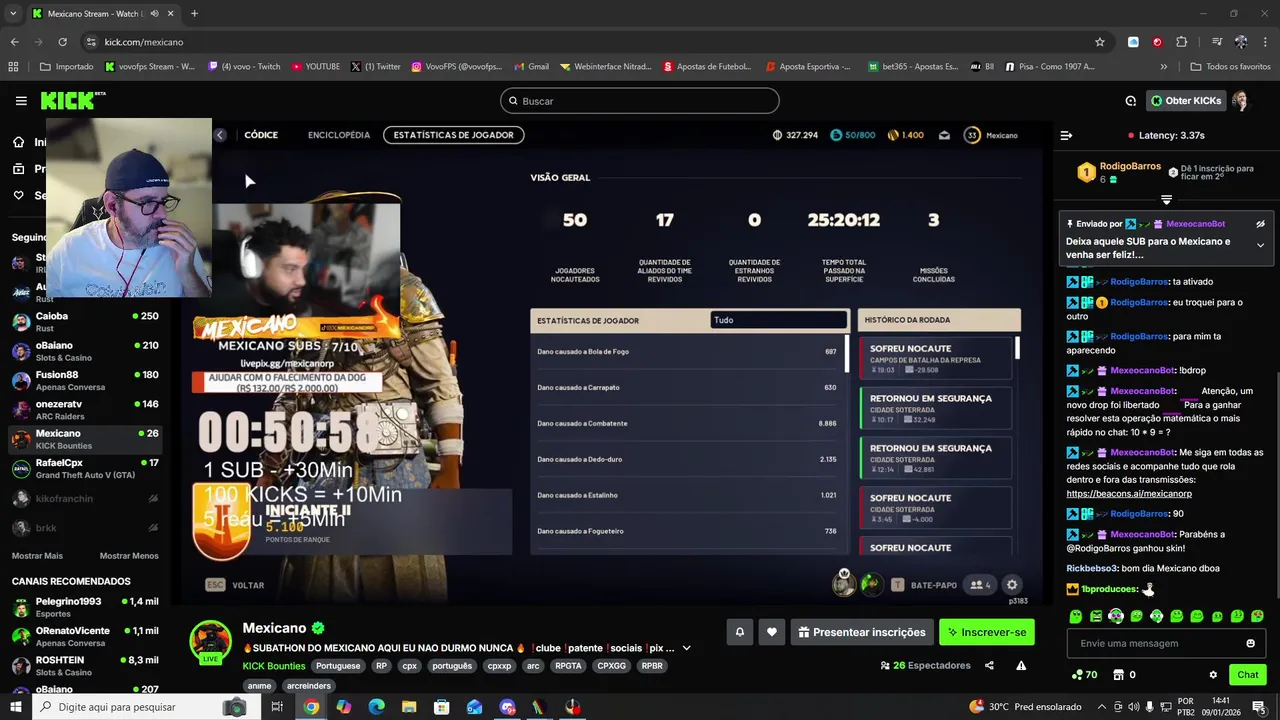Viewport: 1280px width, 720px height.
Task: Click the in-game settings gear near BATE-PAPO
Action: click(x=1012, y=585)
